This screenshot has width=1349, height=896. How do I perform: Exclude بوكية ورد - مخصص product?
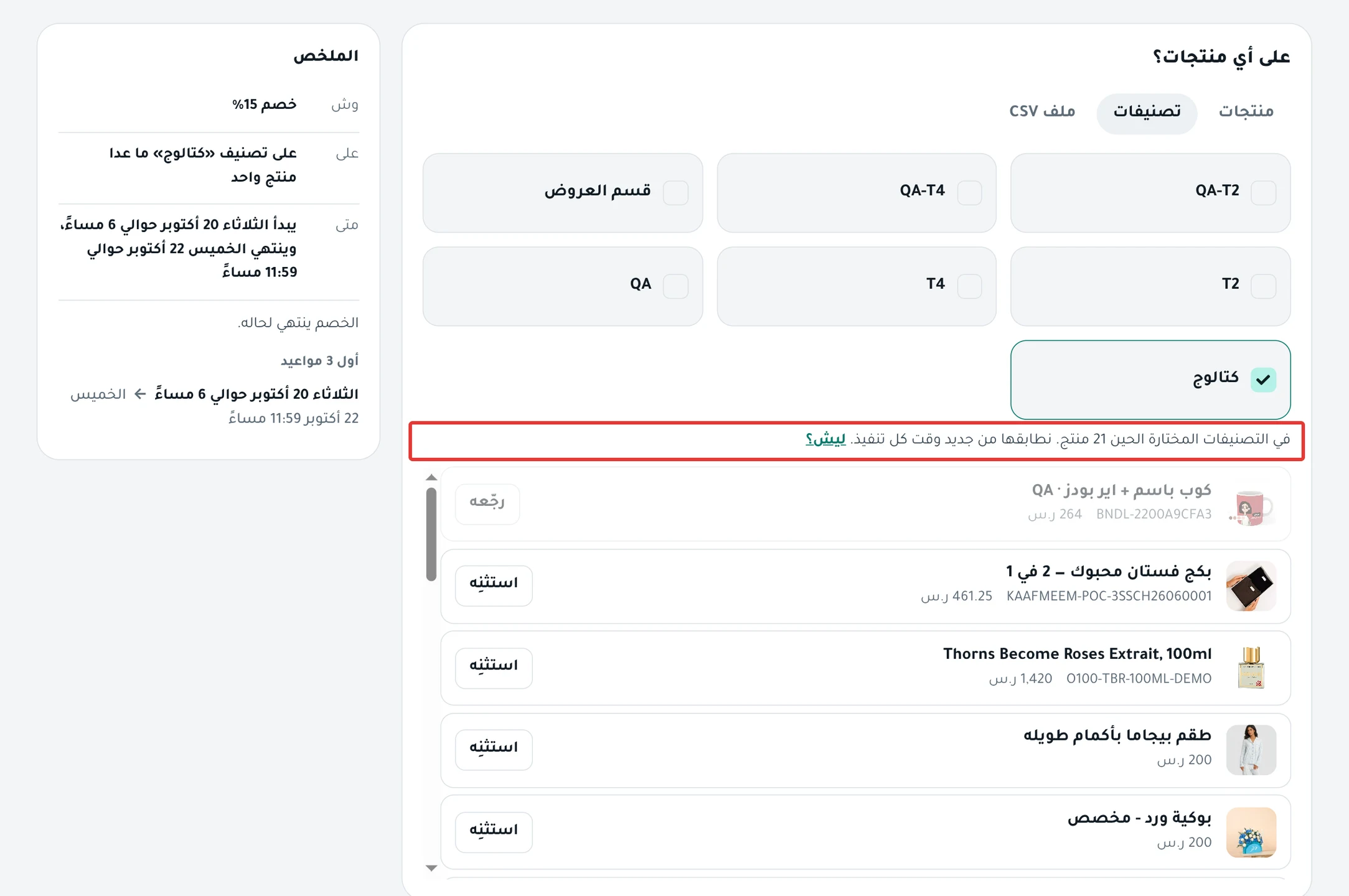tap(494, 831)
